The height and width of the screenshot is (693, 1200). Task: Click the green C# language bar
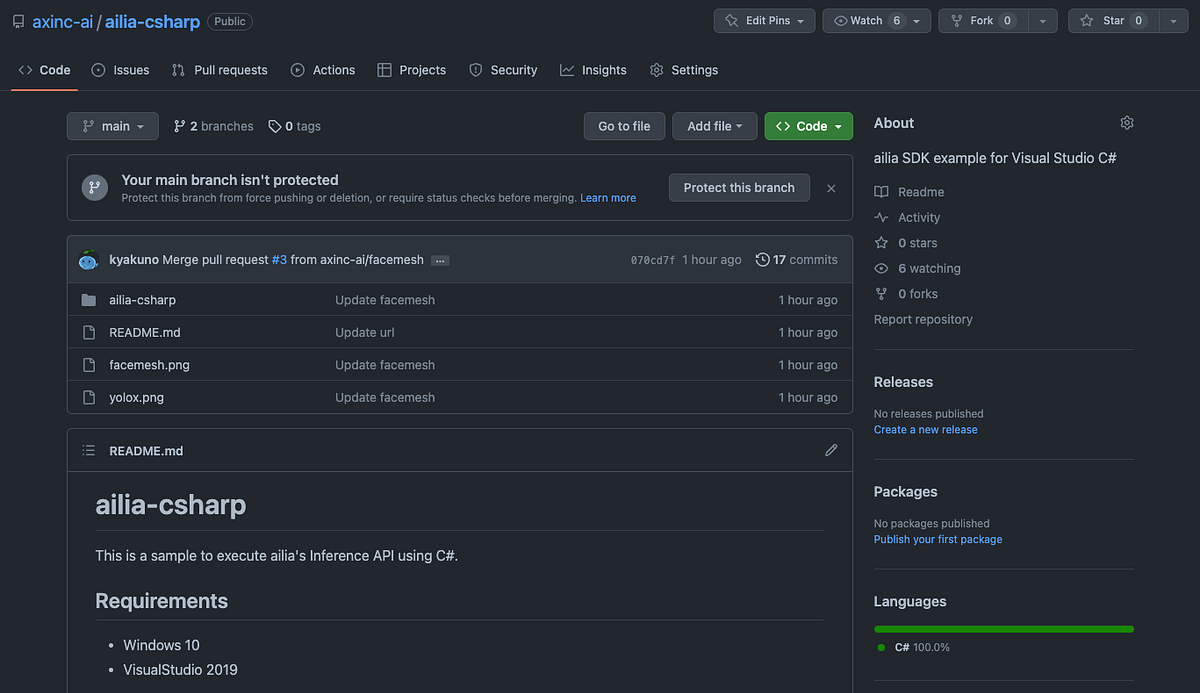1003,628
